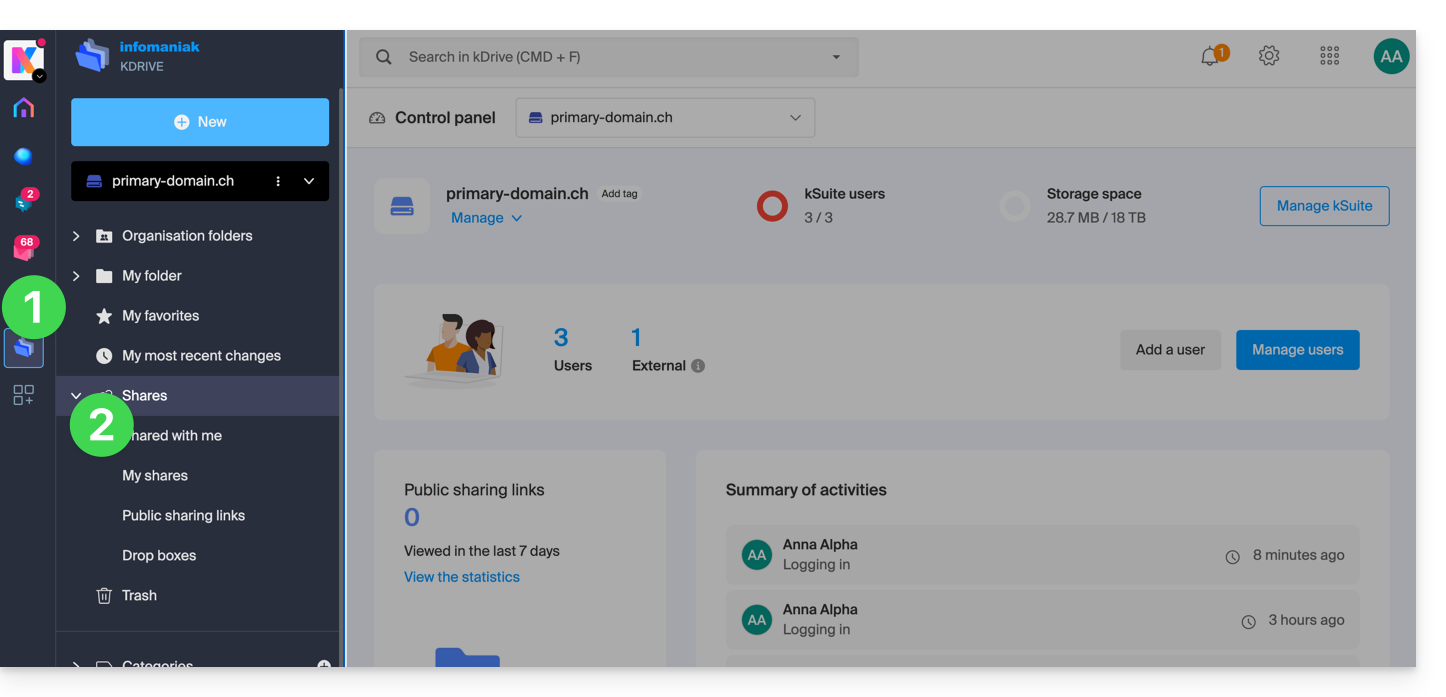This screenshot has height=697, width=1446.
Task: Open the kDrive icon in left rail
Action: (x=24, y=349)
